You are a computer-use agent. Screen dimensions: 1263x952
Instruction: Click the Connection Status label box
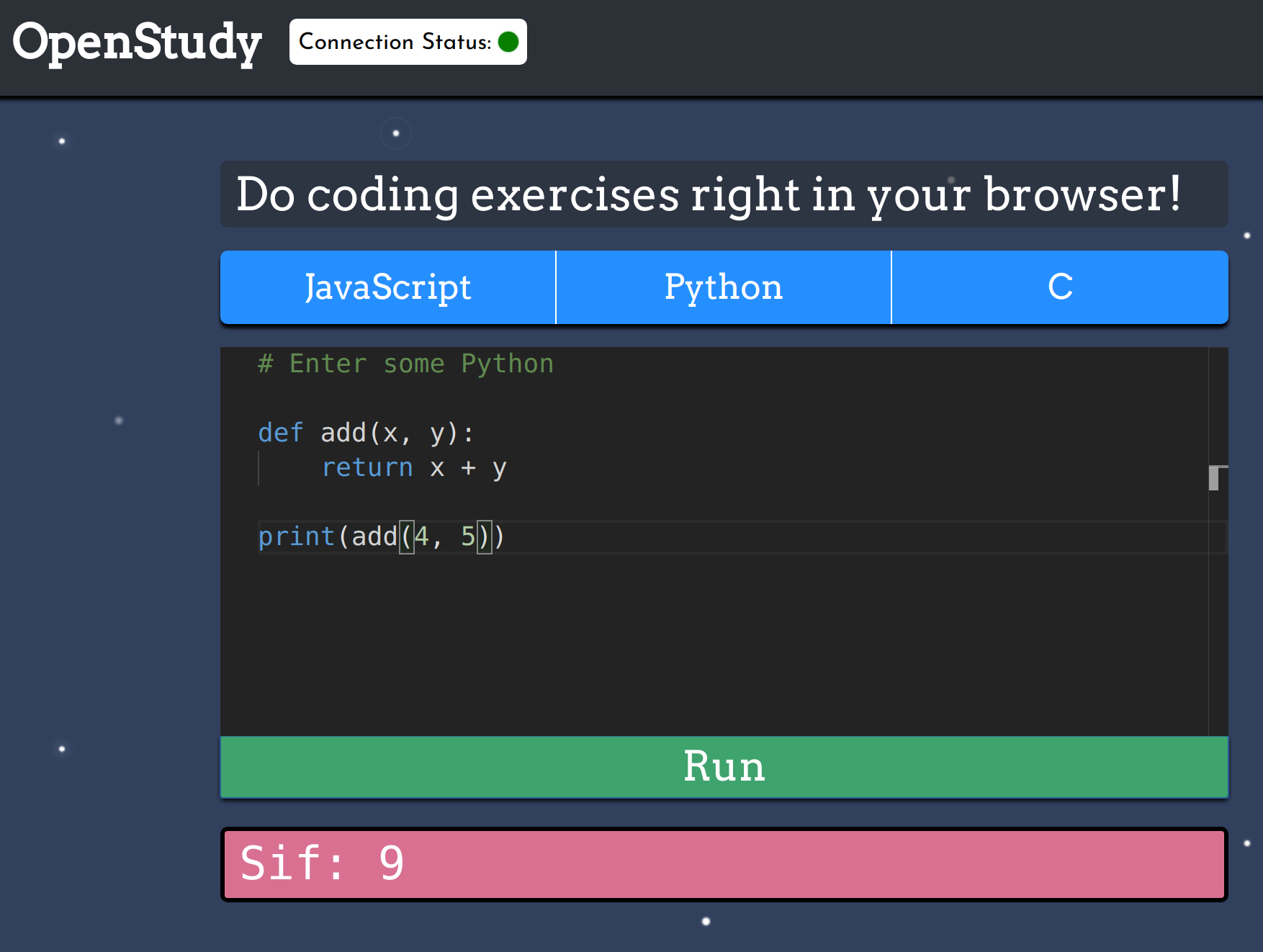tap(408, 42)
